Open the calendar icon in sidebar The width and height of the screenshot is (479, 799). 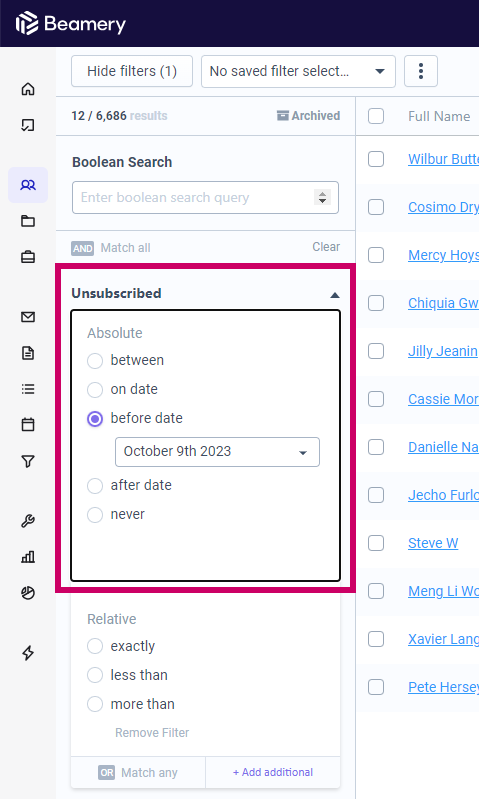pyautogui.click(x=28, y=424)
